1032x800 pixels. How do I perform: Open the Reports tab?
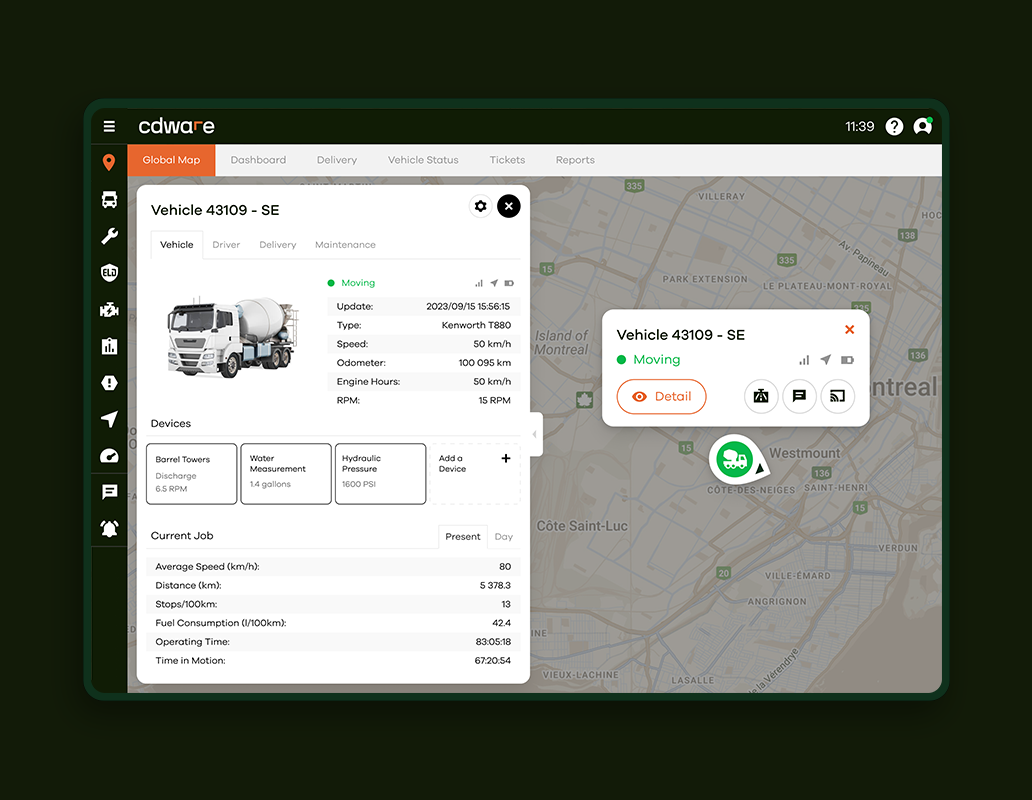coord(575,160)
